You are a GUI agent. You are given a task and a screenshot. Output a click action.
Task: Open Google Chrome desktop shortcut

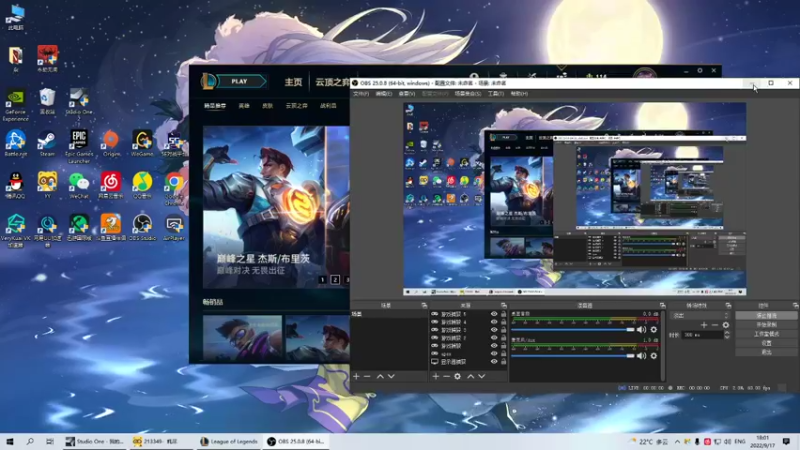point(174,188)
